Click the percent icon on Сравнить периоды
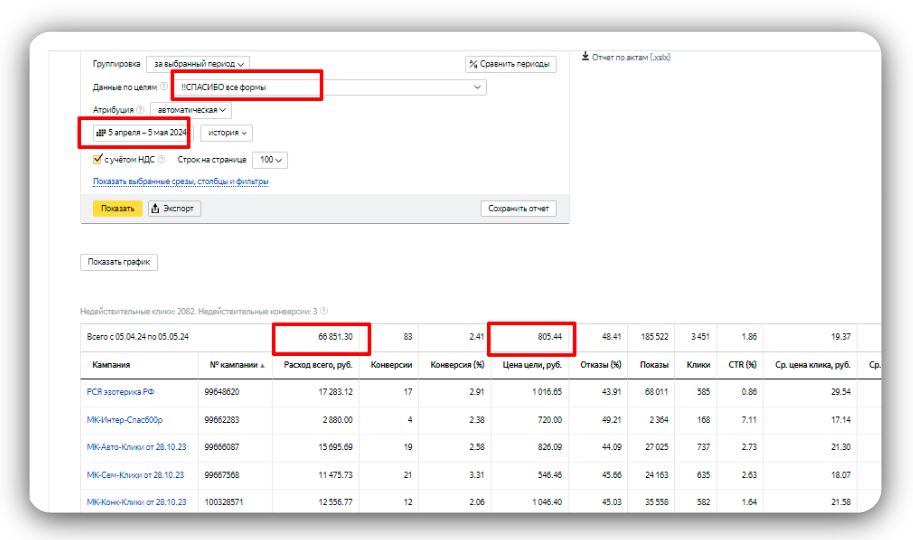Viewport: 913px width, 540px height. pyautogui.click(x=473, y=64)
